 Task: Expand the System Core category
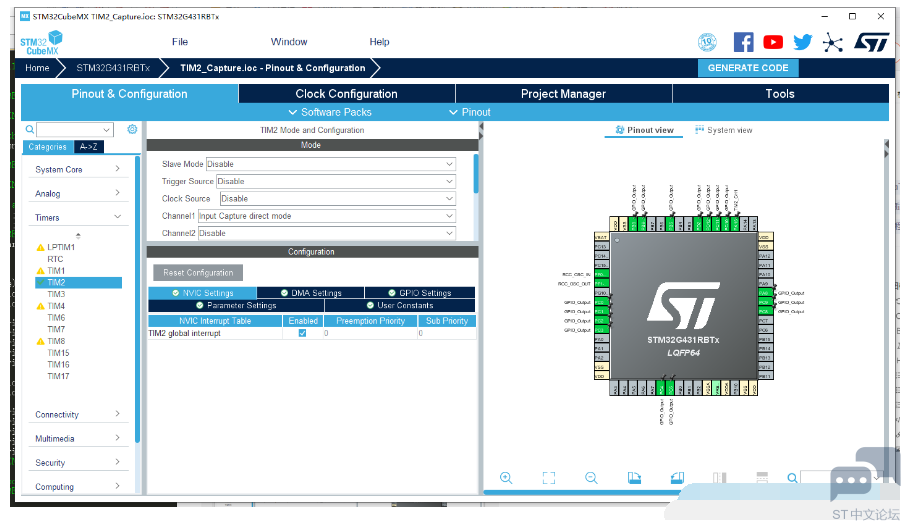coord(78,169)
